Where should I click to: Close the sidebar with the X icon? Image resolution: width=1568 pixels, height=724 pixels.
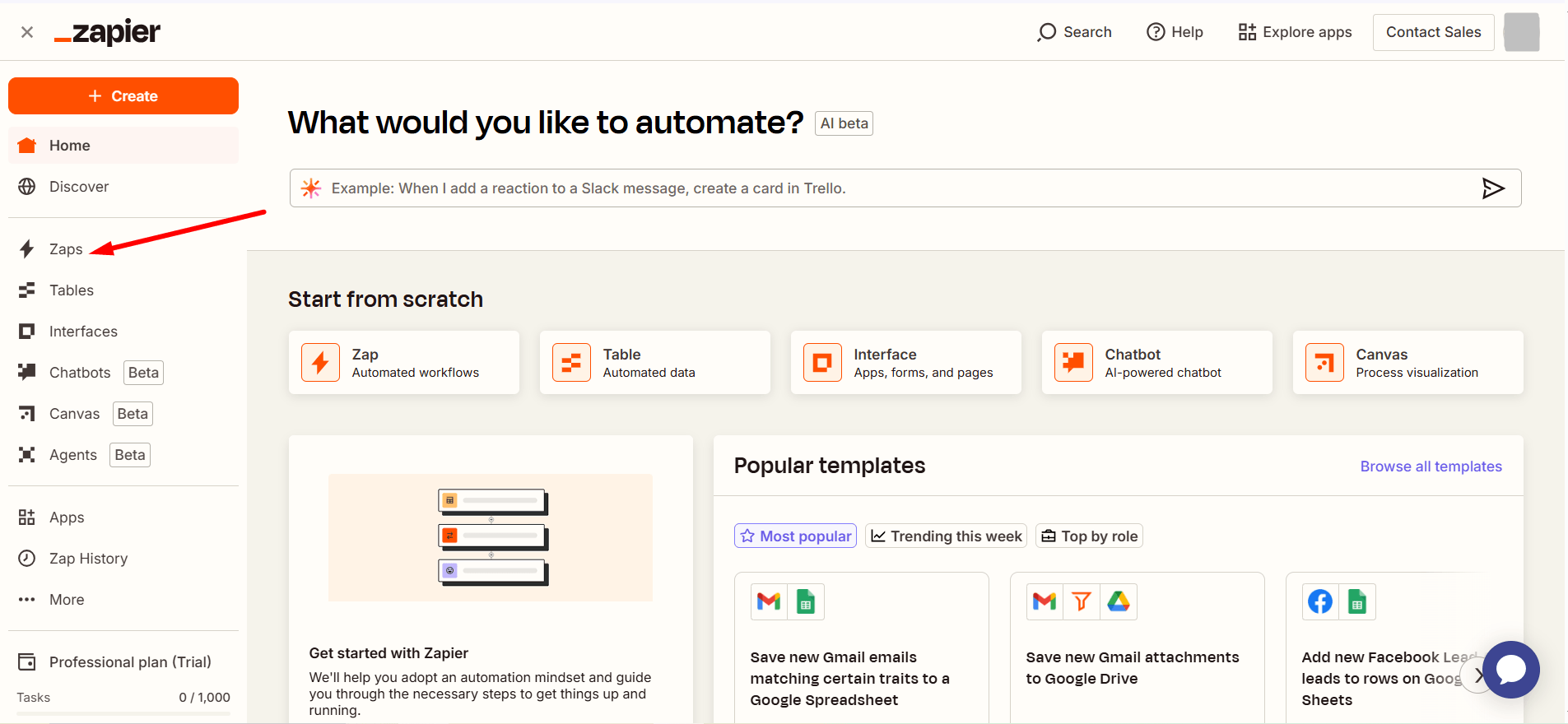coord(27,32)
